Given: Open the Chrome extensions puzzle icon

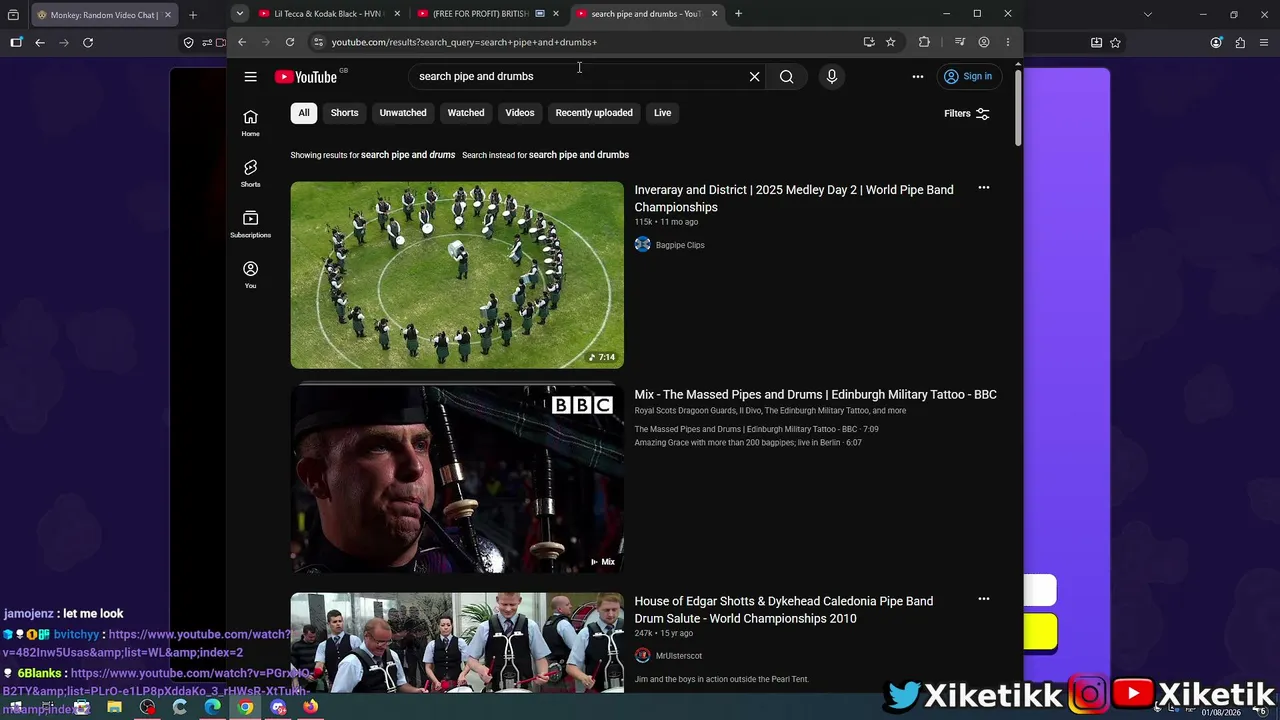Looking at the screenshot, I should coord(924,42).
